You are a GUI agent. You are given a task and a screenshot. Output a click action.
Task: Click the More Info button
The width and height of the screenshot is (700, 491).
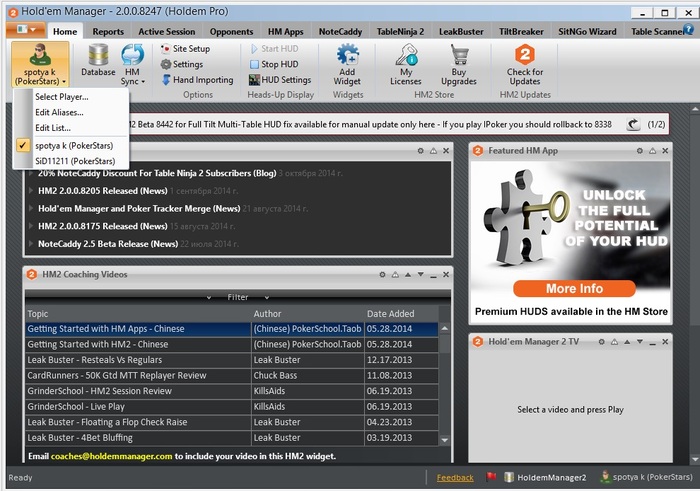pyautogui.click(x=574, y=288)
